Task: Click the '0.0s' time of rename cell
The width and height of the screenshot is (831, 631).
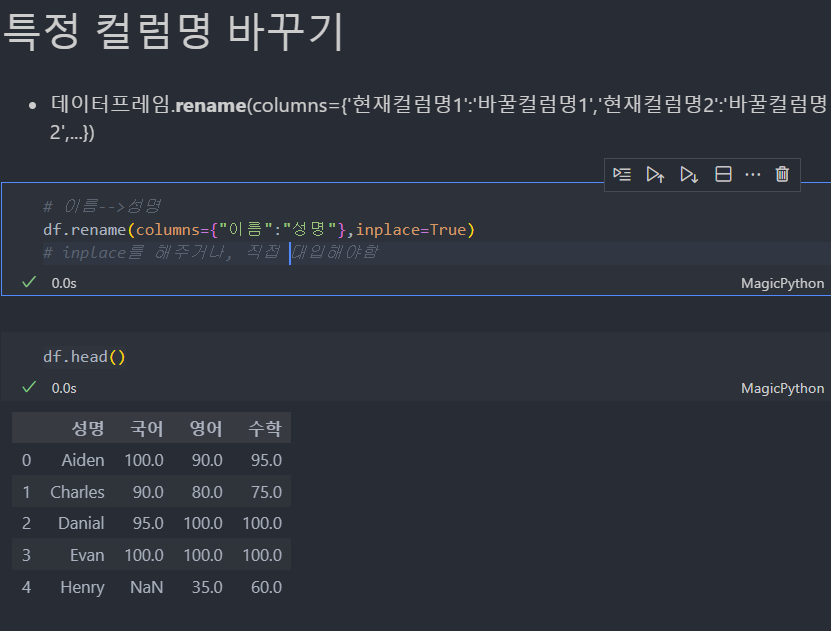Action: tap(64, 283)
